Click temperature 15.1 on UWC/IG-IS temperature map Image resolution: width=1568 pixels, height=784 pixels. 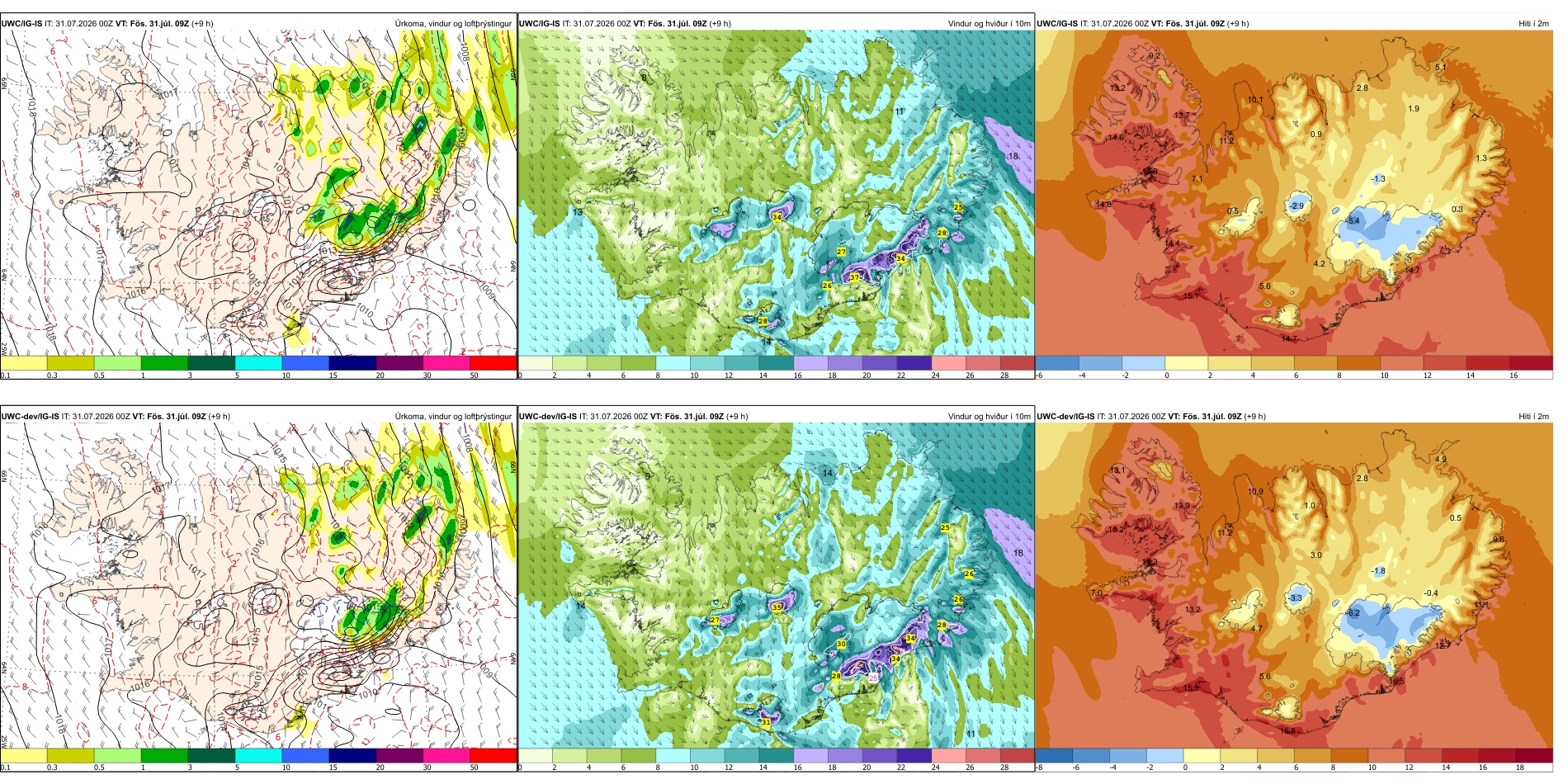coord(1192,295)
